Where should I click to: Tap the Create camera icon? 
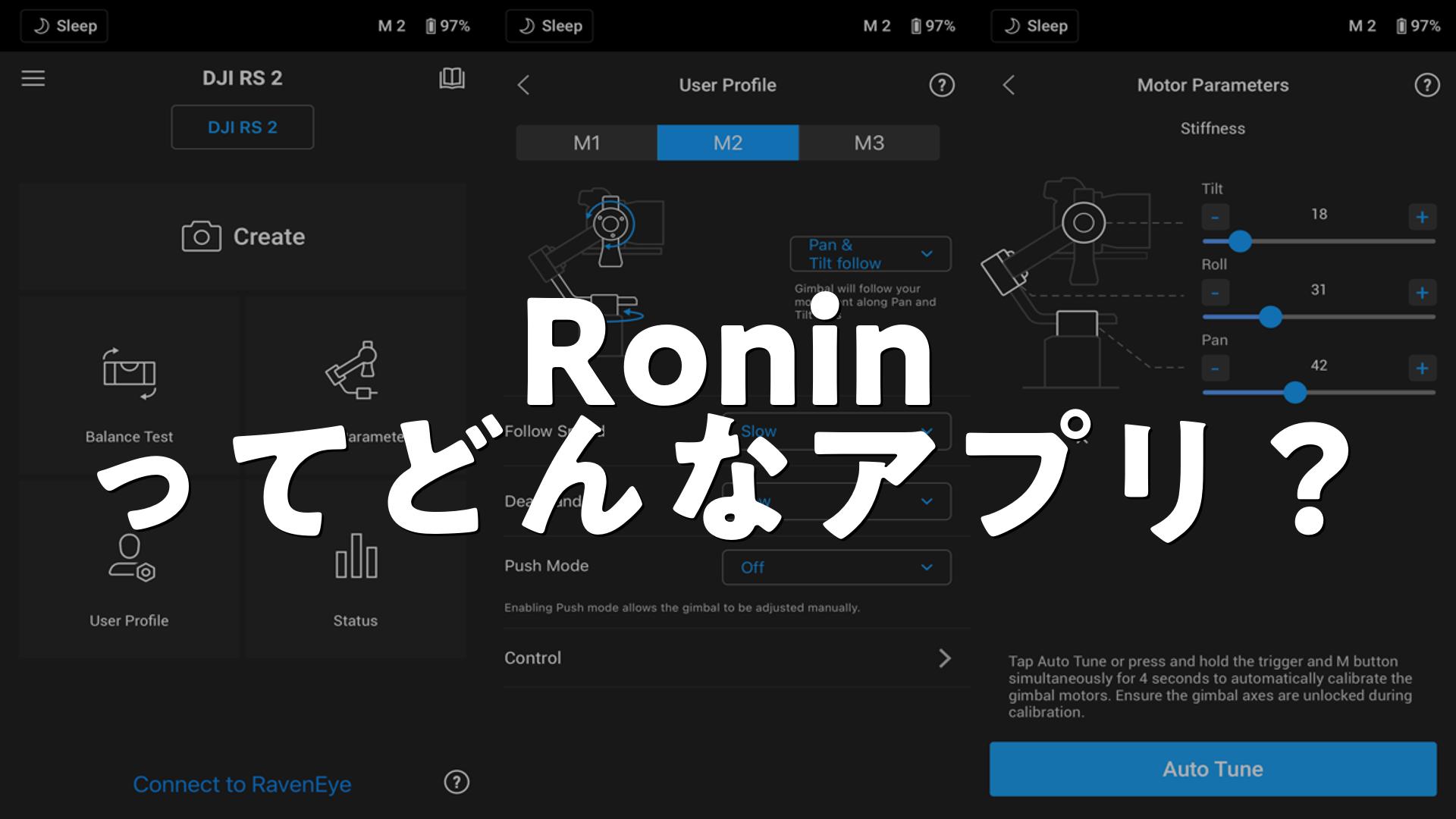coord(201,237)
